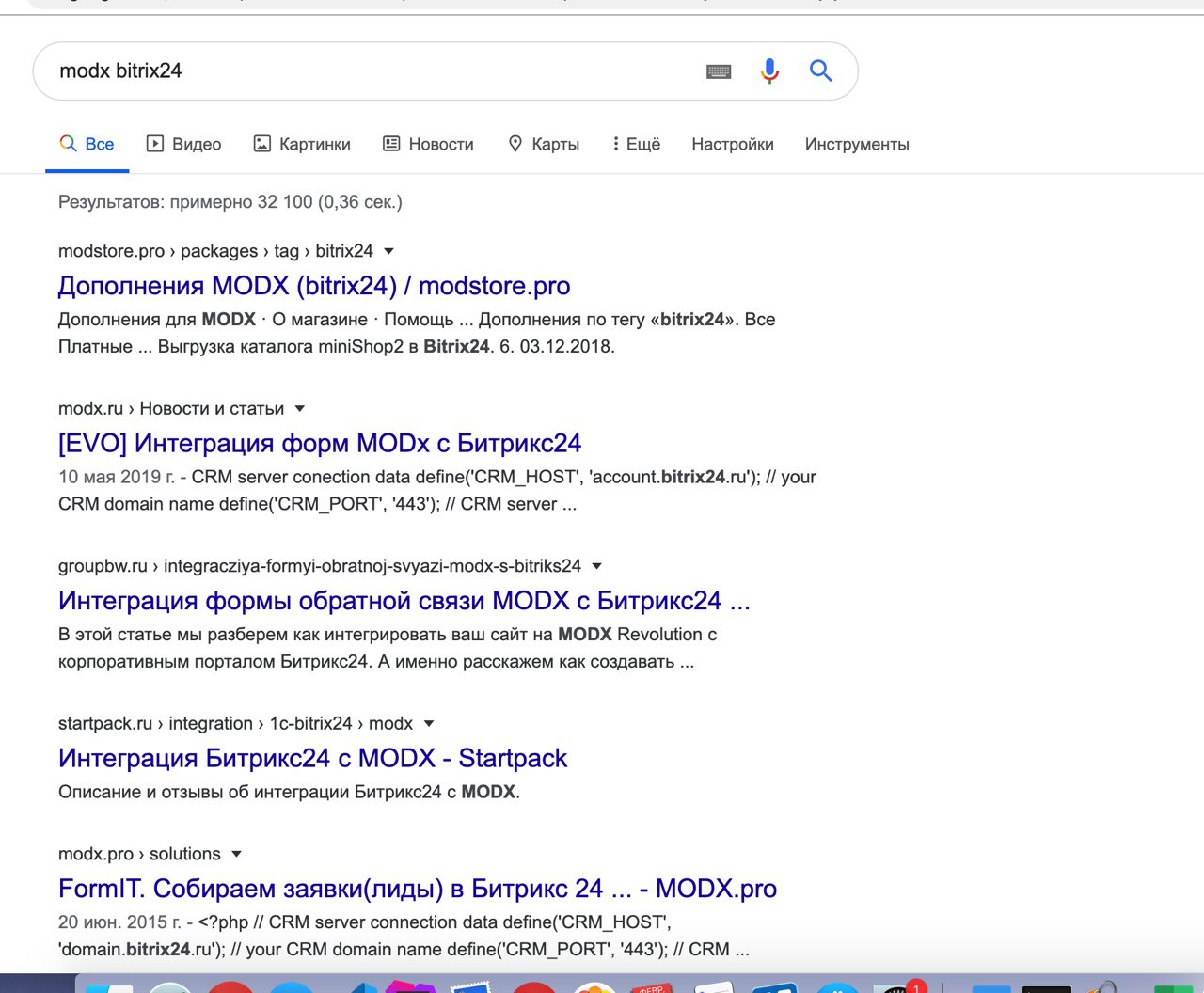The image size is (1204, 993).
Task: Start voice search with the microphone icon
Action: (769, 71)
